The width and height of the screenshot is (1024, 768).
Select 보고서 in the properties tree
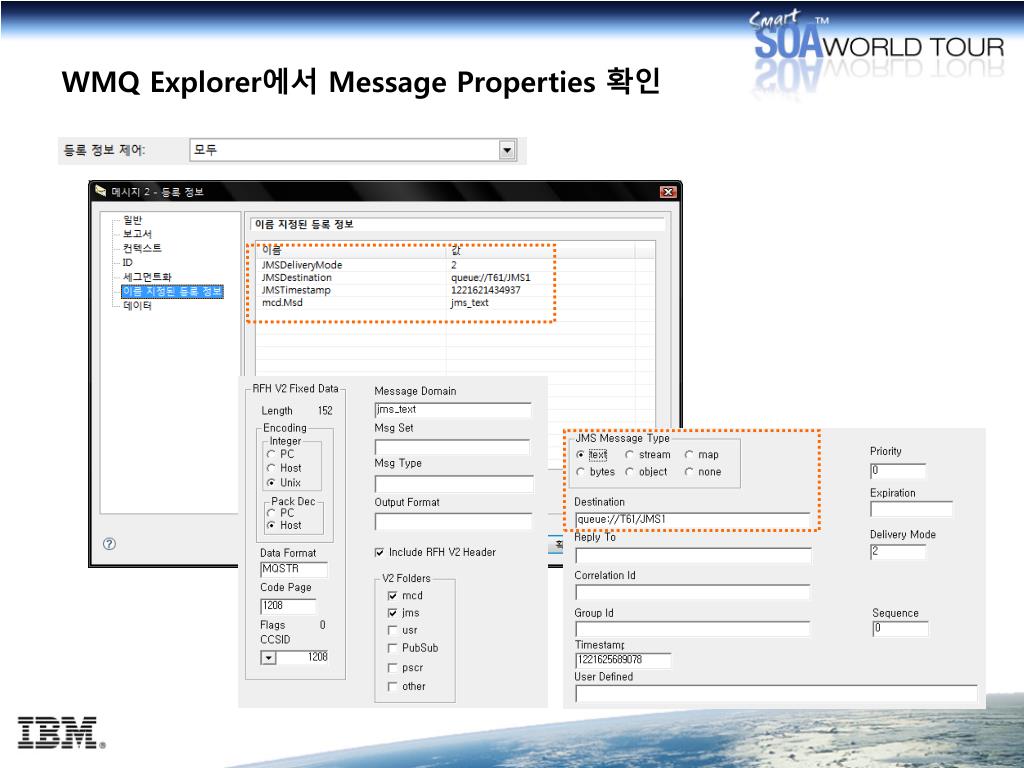click(x=137, y=234)
